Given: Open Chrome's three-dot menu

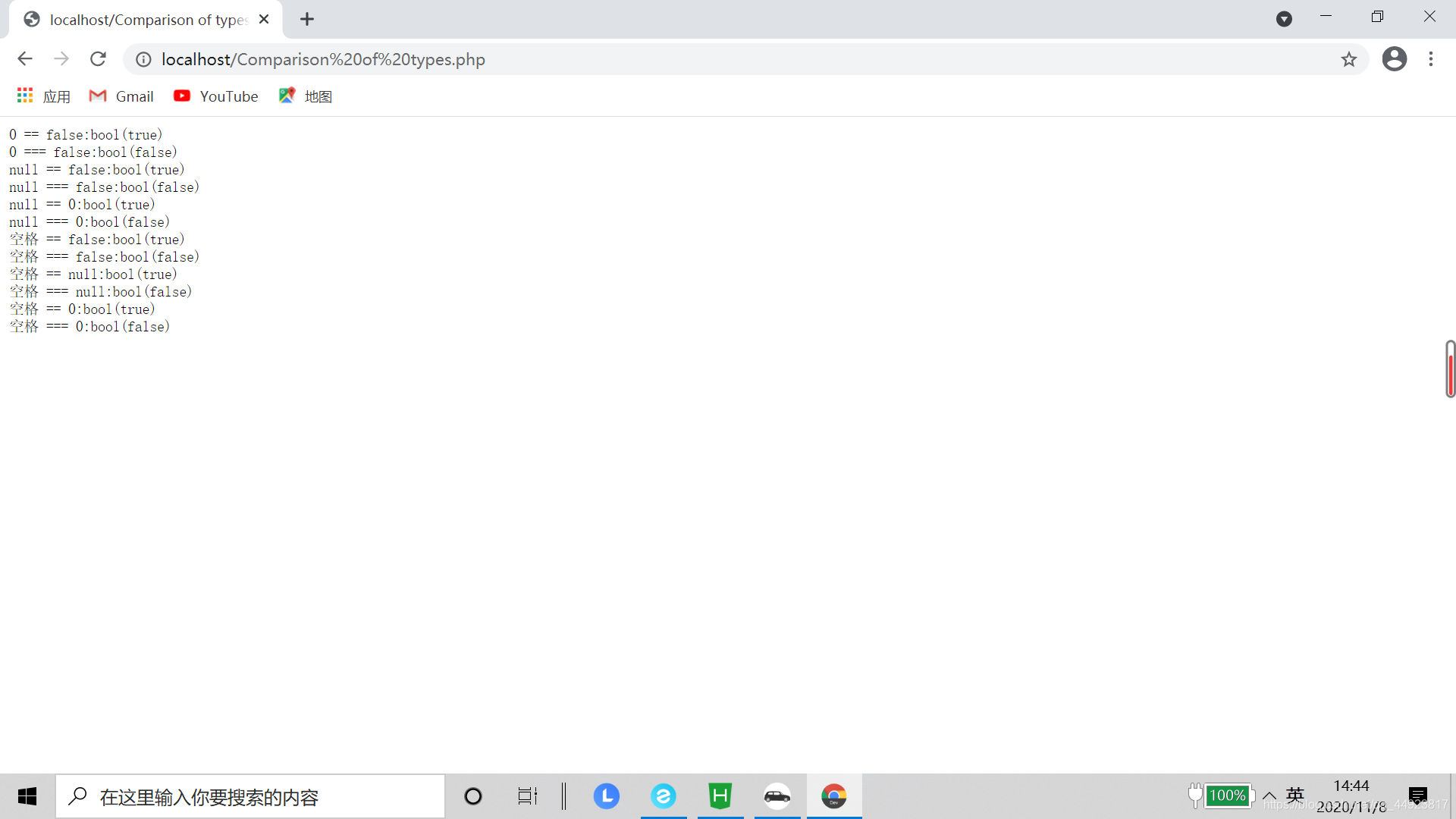Looking at the screenshot, I should (1431, 59).
